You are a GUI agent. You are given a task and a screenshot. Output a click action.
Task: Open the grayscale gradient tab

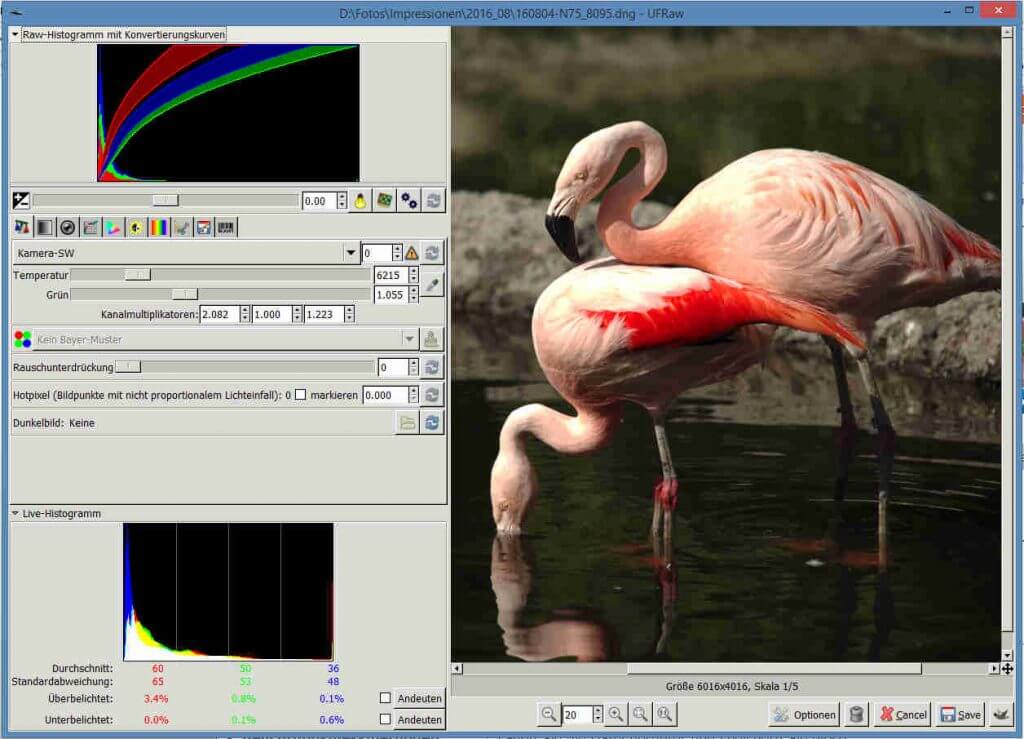tap(44, 227)
